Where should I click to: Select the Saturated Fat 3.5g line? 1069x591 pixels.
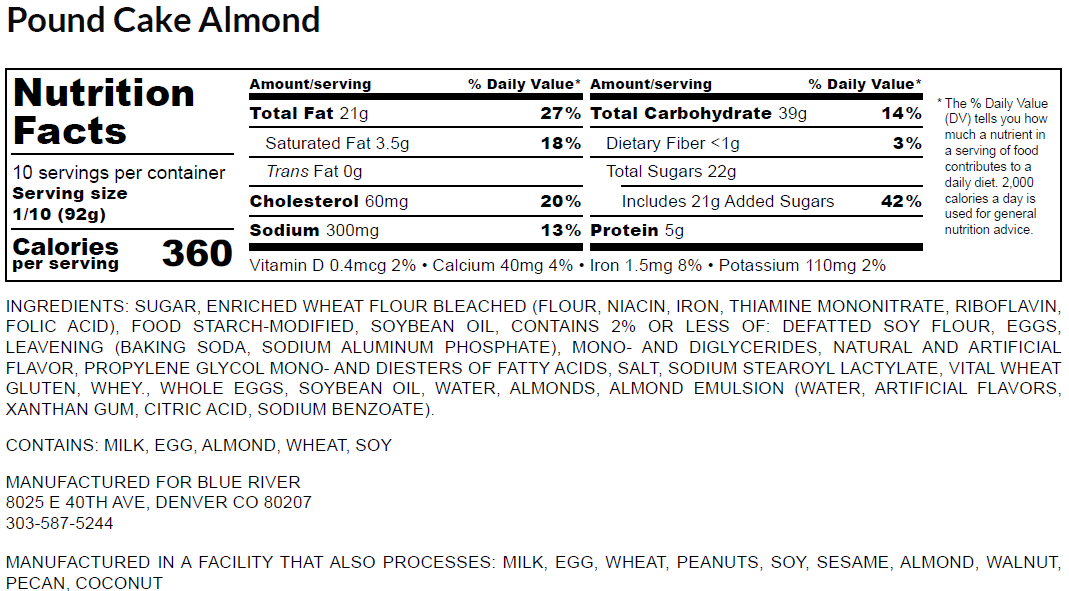337,144
